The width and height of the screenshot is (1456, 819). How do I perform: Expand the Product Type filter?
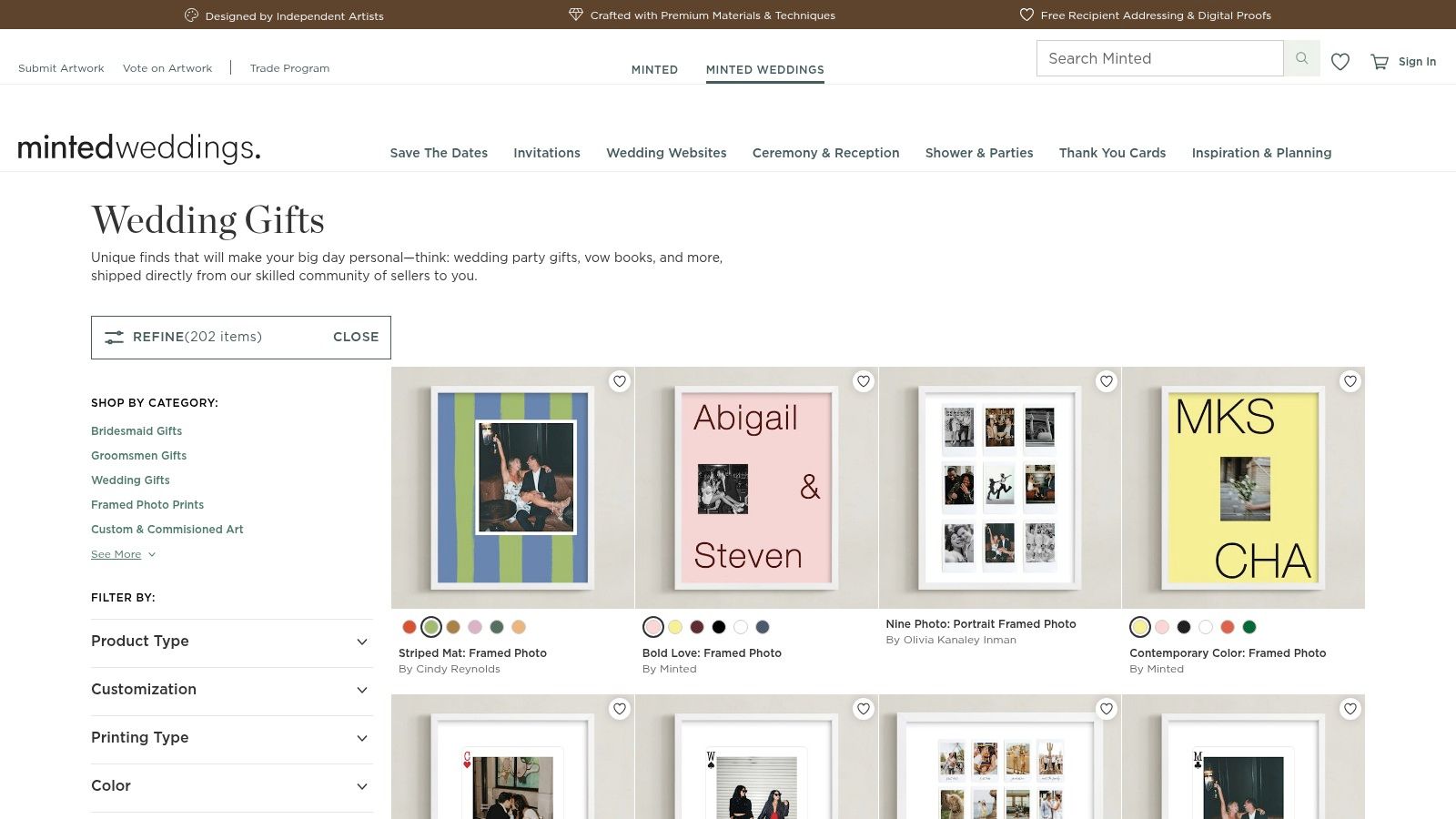(231, 642)
